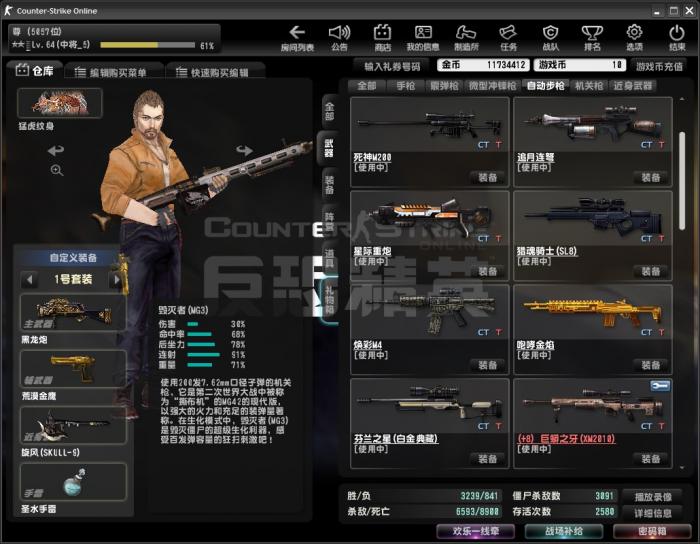Open the edit buy menu (编辑购买菜单) tab
This screenshot has width=700, height=544.
click(114, 72)
